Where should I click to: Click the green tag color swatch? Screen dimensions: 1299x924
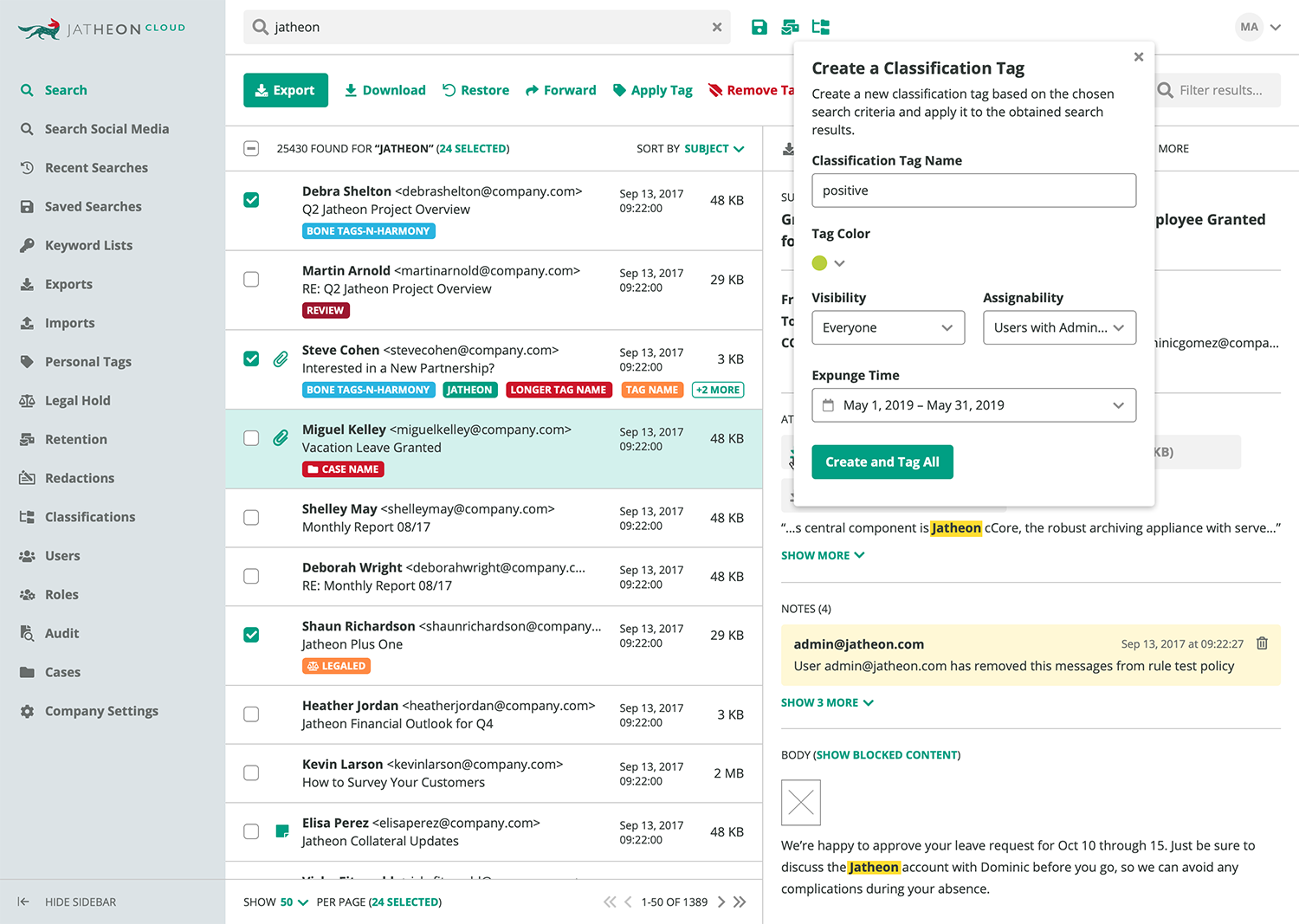pos(819,263)
